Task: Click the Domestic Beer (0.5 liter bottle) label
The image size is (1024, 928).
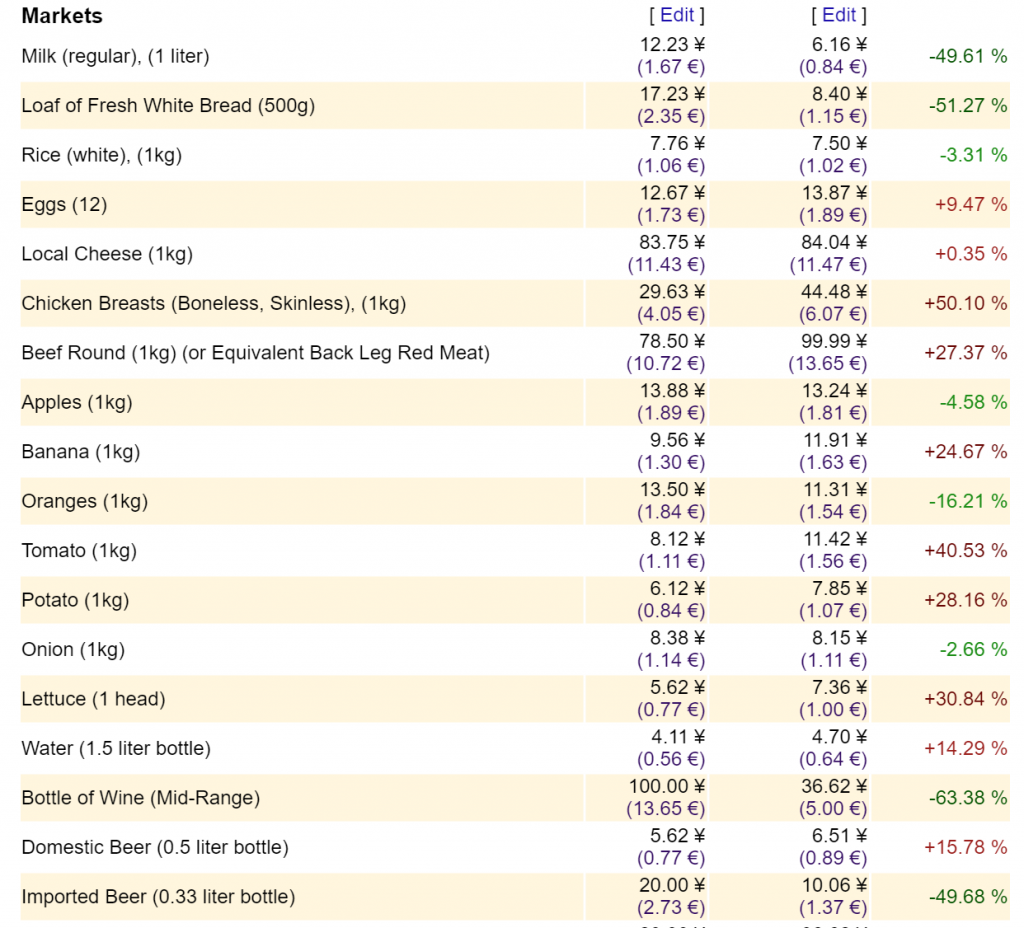Action: pyautogui.click(x=155, y=847)
